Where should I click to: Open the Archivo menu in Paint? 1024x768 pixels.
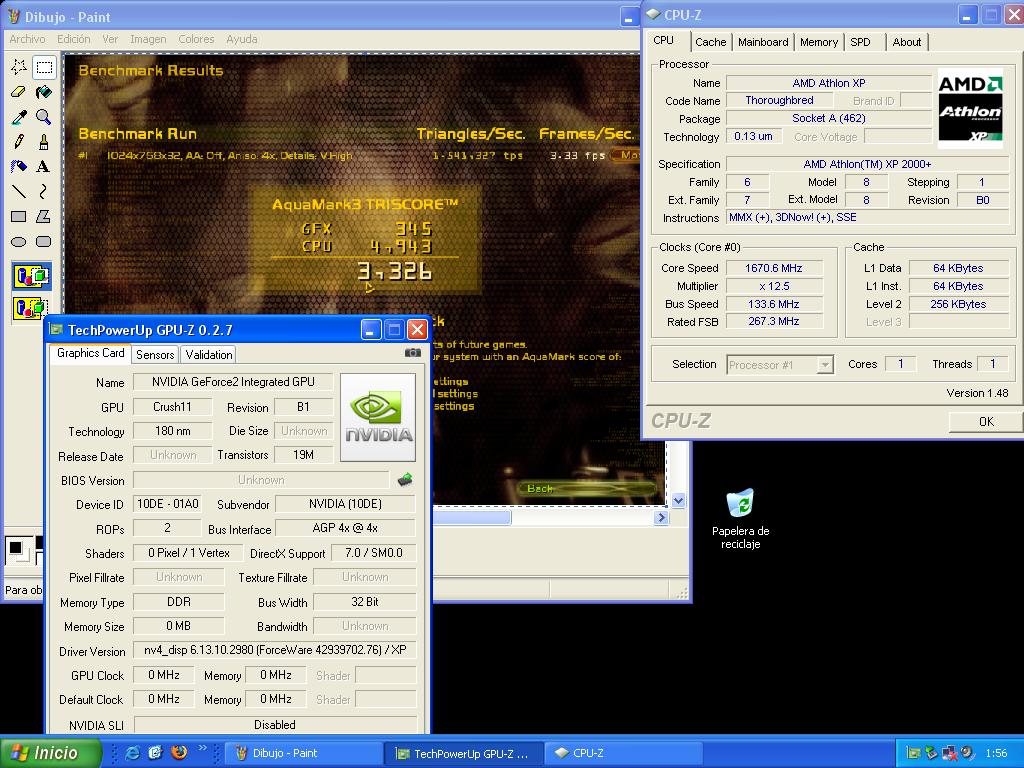(x=27, y=39)
